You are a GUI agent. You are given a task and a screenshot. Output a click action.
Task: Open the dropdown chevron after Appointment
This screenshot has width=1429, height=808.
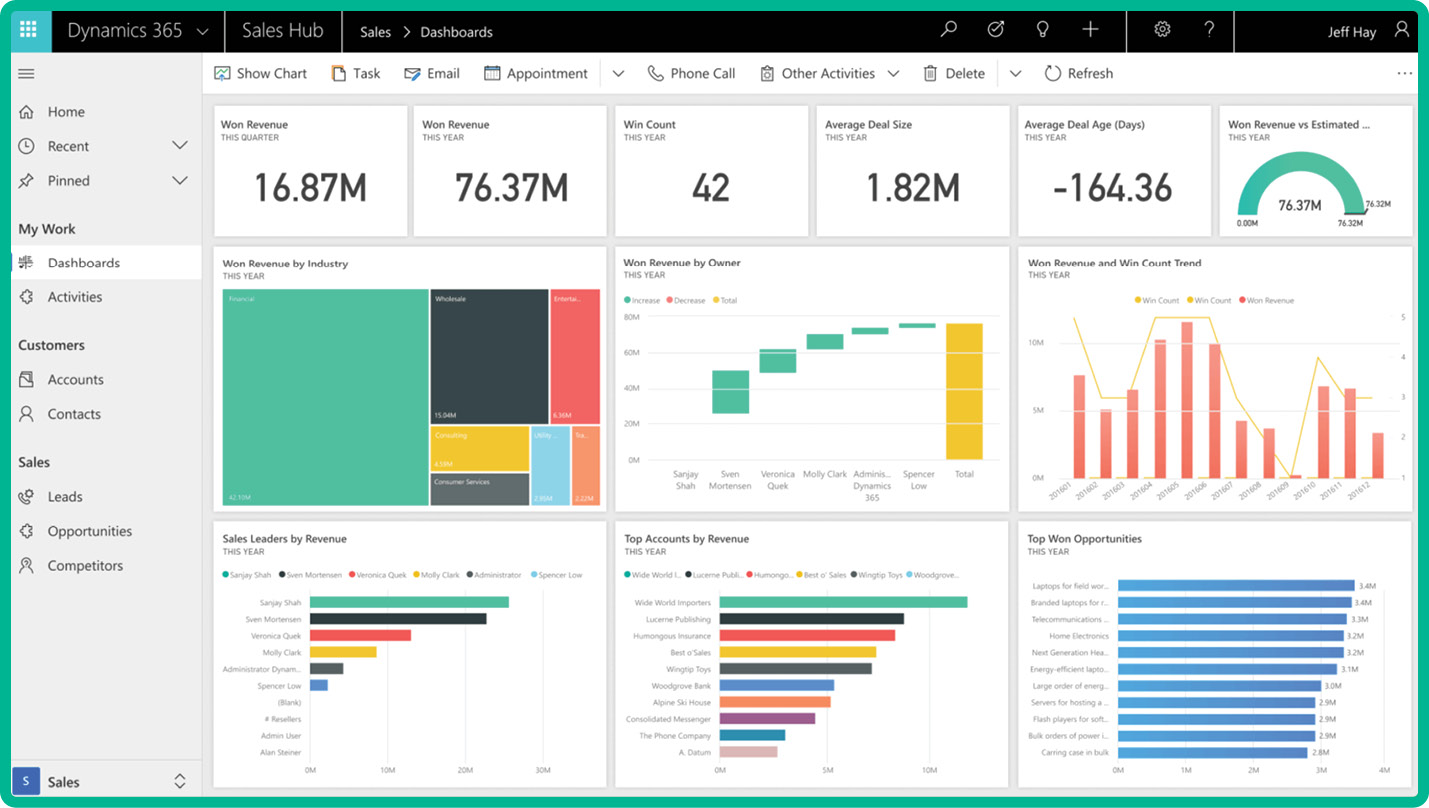point(618,73)
